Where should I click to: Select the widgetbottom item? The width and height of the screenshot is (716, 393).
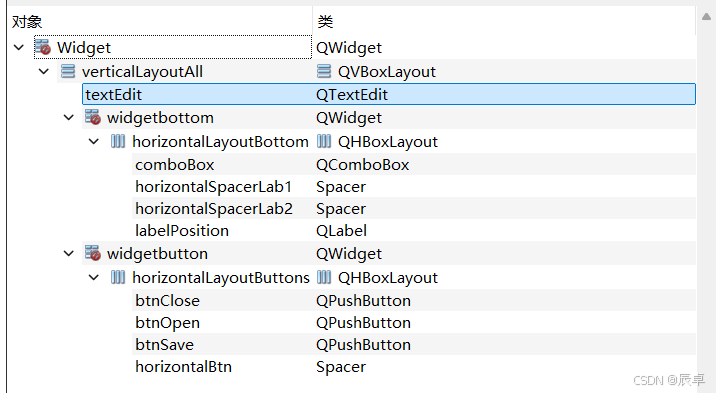coord(160,118)
